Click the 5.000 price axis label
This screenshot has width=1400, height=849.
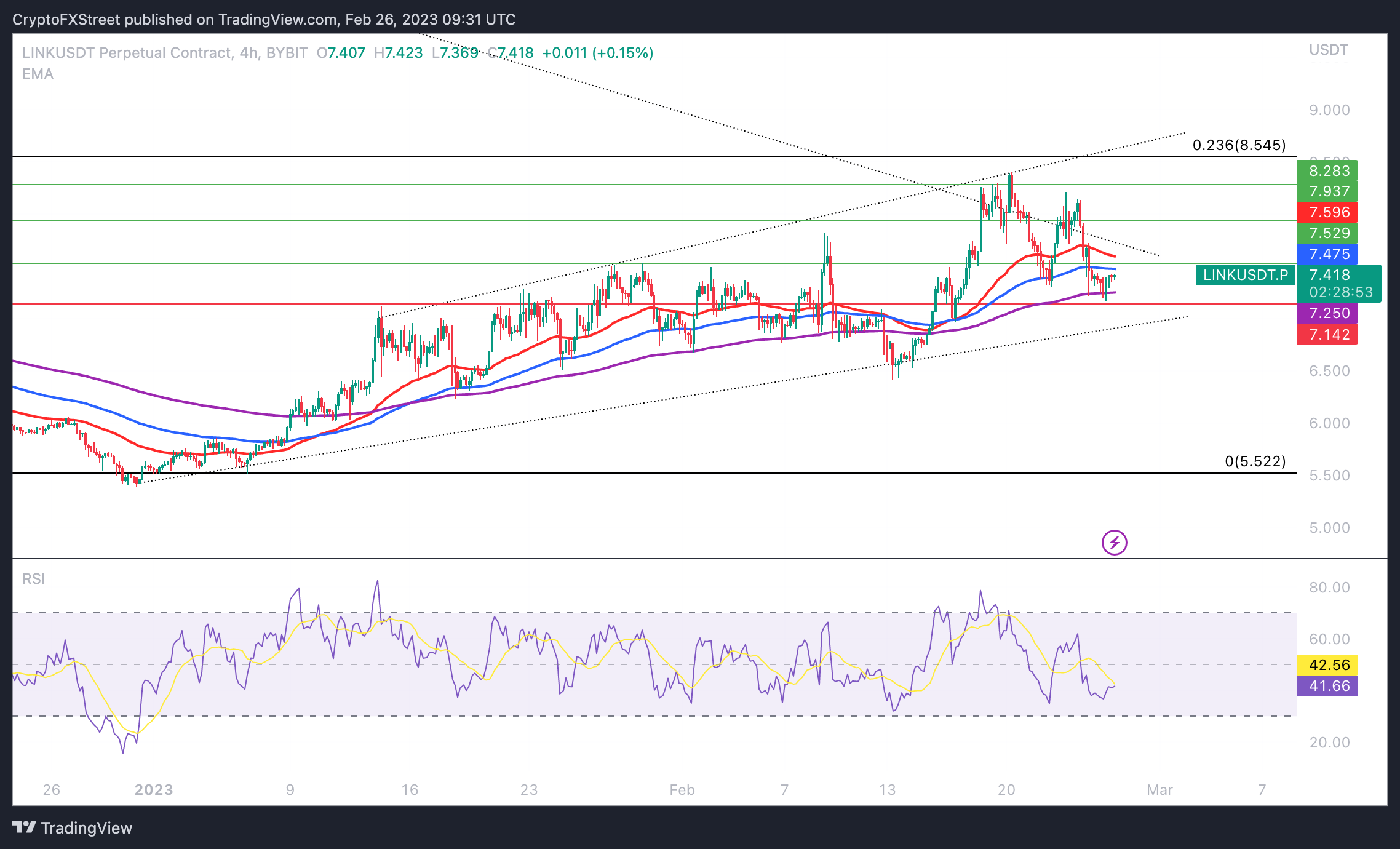point(1329,528)
